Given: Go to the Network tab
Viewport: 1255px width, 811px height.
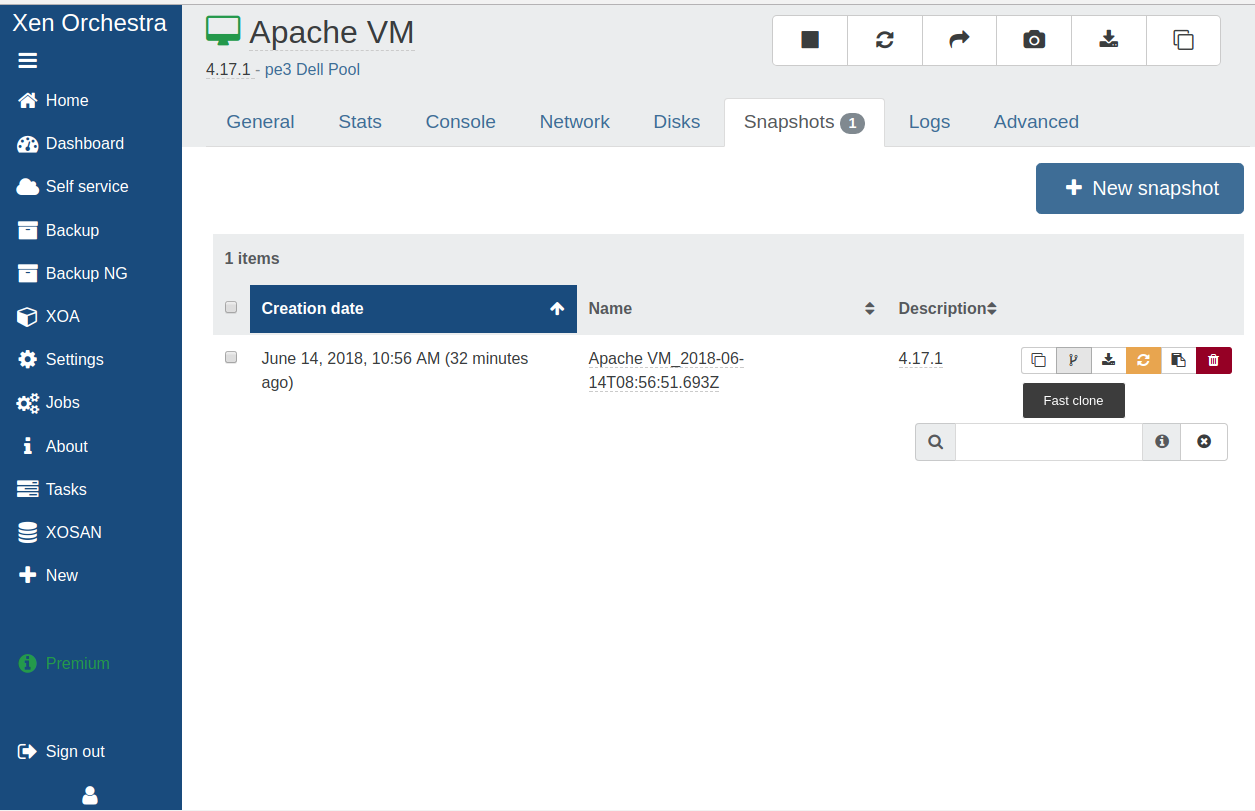Looking at the screenshot, I should pyautogui.click(x=575, y=122).
